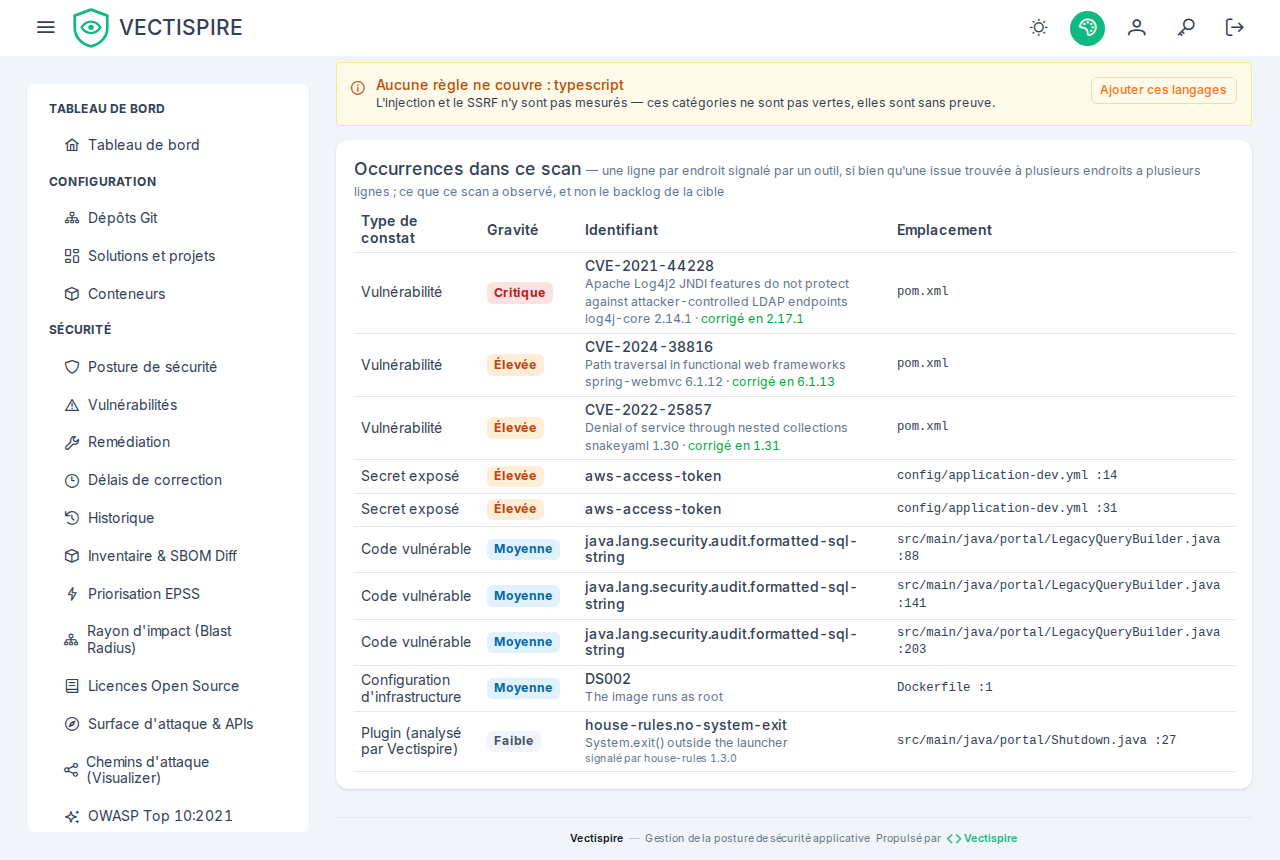Click the clock icon beside Délais de correction
The image size is (1280, 860).
click(72, 480)
